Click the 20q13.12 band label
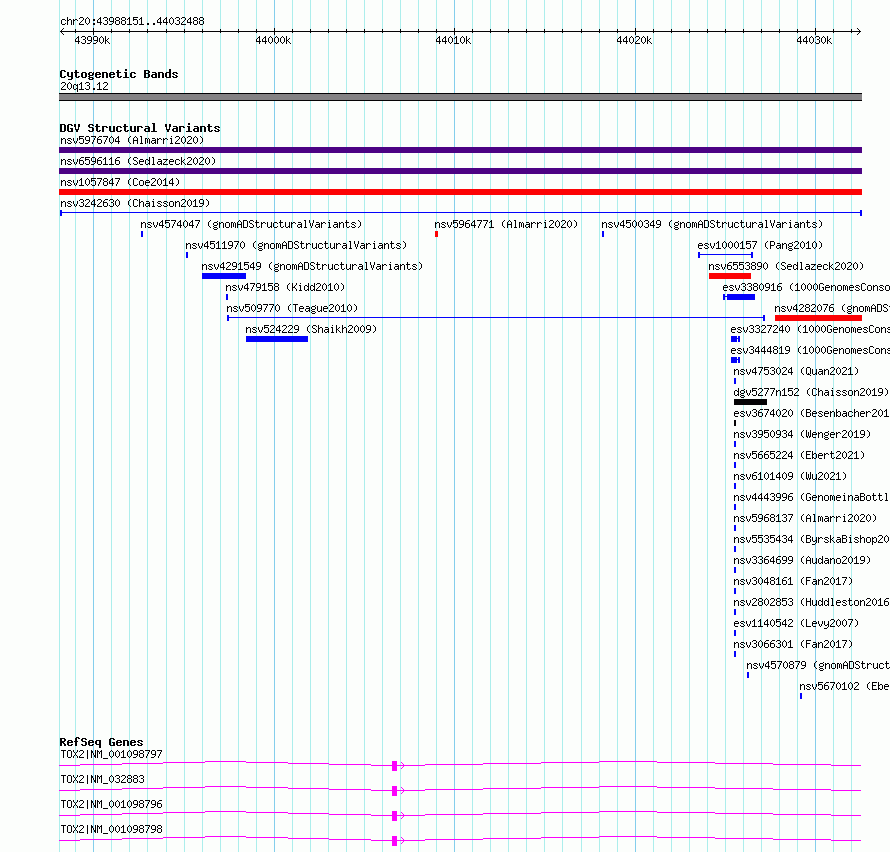The height and width of the screenshot is (852, 890). click(x=84, y=86)
